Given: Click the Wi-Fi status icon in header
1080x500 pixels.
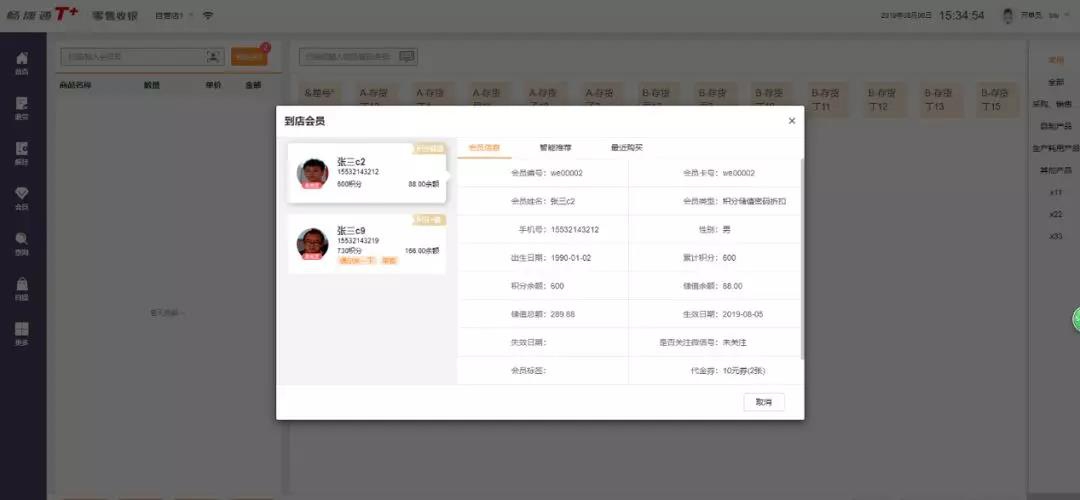Looking at the screenshot, I should (208, 16).
